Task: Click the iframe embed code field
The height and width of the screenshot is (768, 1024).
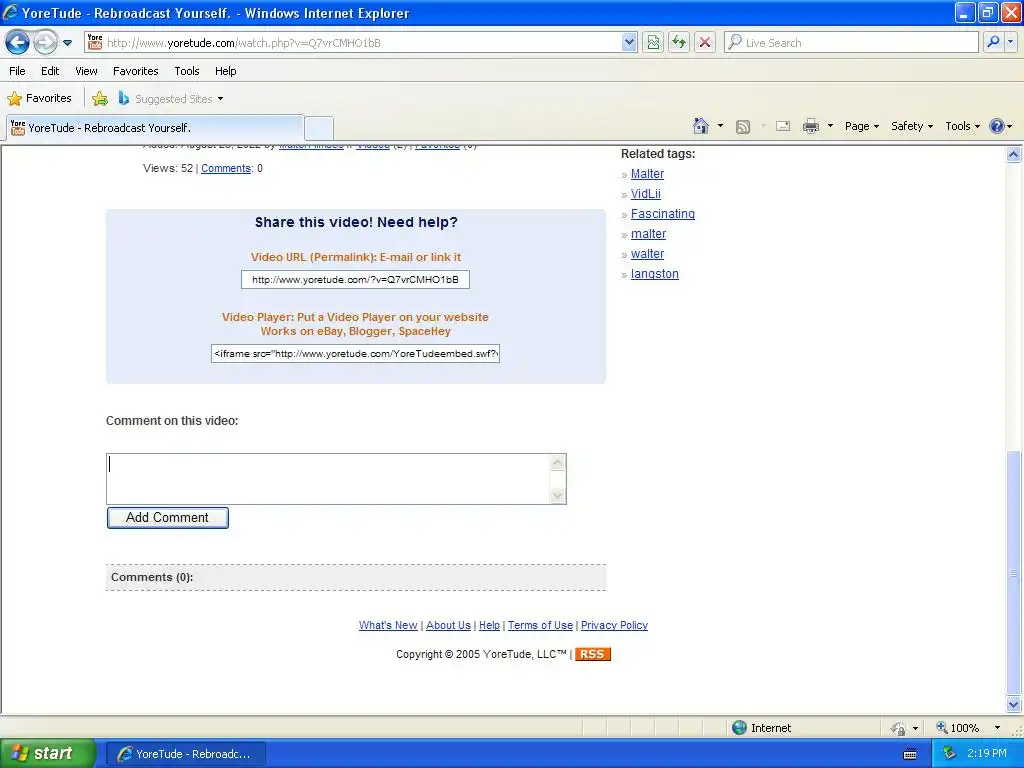Action: [x=355, y=353]
